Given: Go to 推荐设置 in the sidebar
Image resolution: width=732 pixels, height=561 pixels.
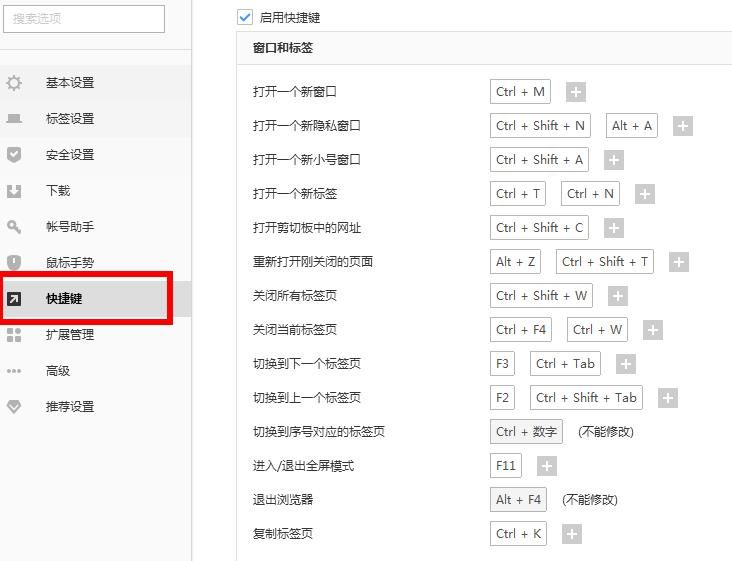Looking at the screenshot, I should point(70,407).
